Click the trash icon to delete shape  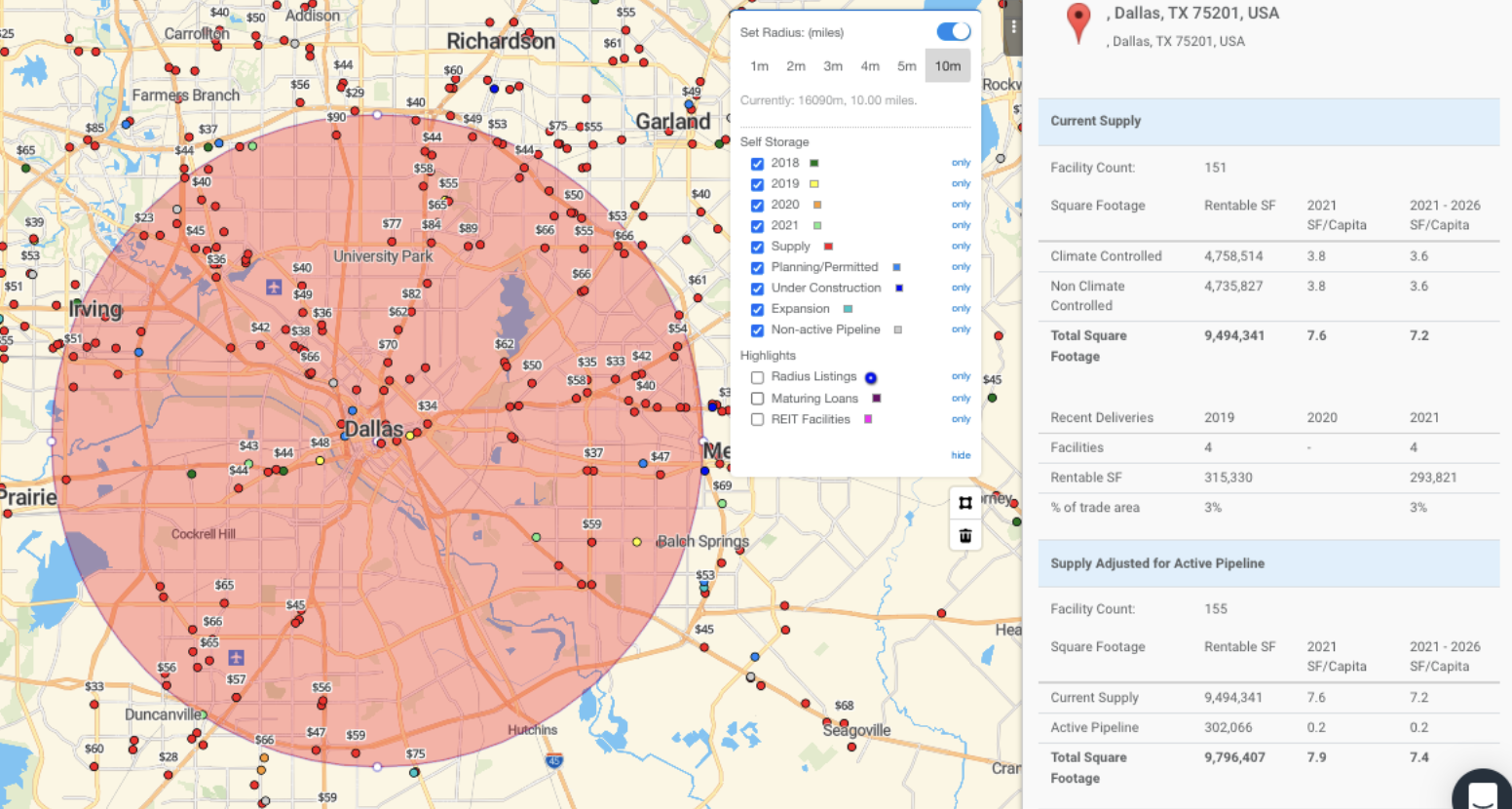pos(964,535)
